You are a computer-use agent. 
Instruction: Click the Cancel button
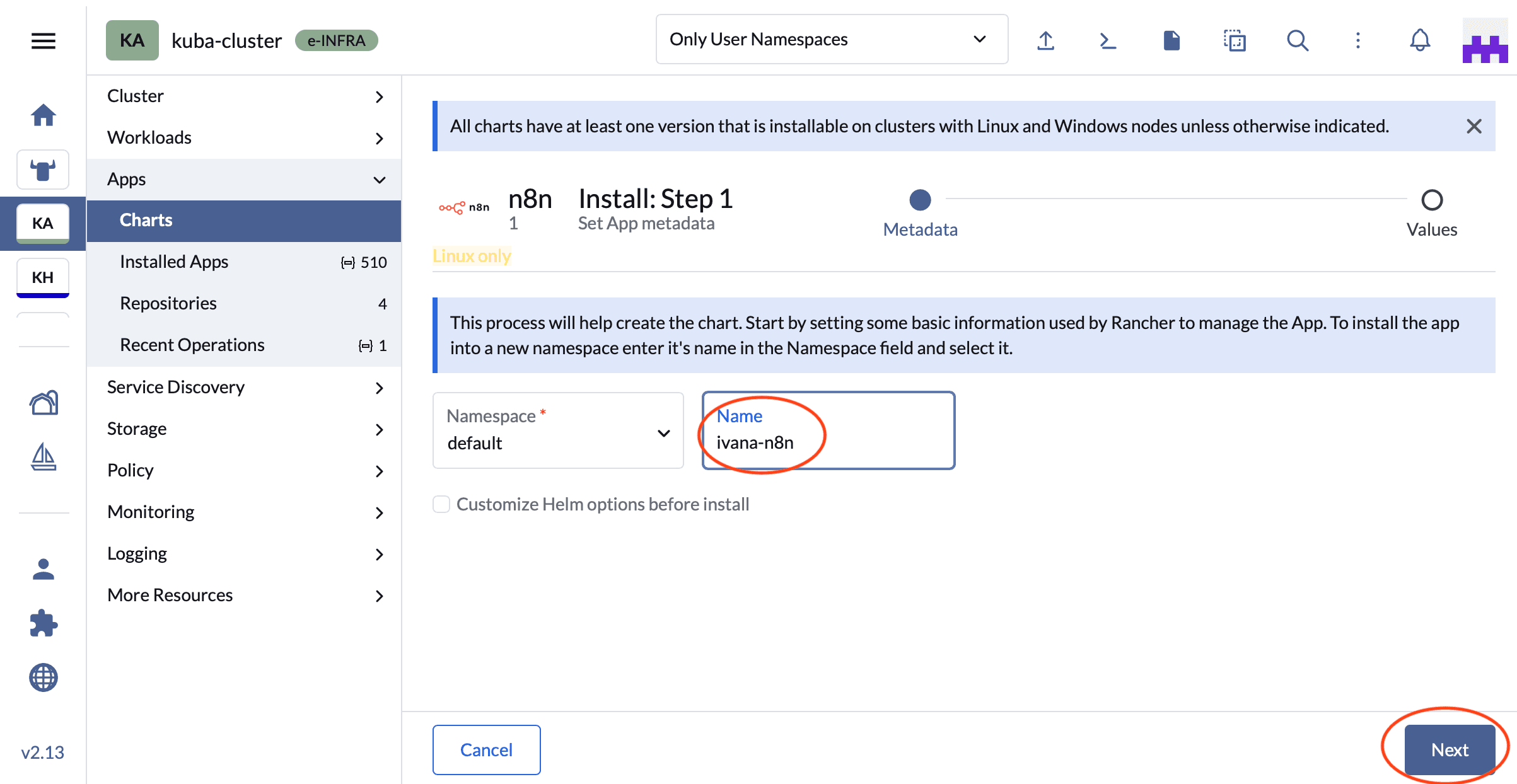pyautogui.click(x=486, y=749)
